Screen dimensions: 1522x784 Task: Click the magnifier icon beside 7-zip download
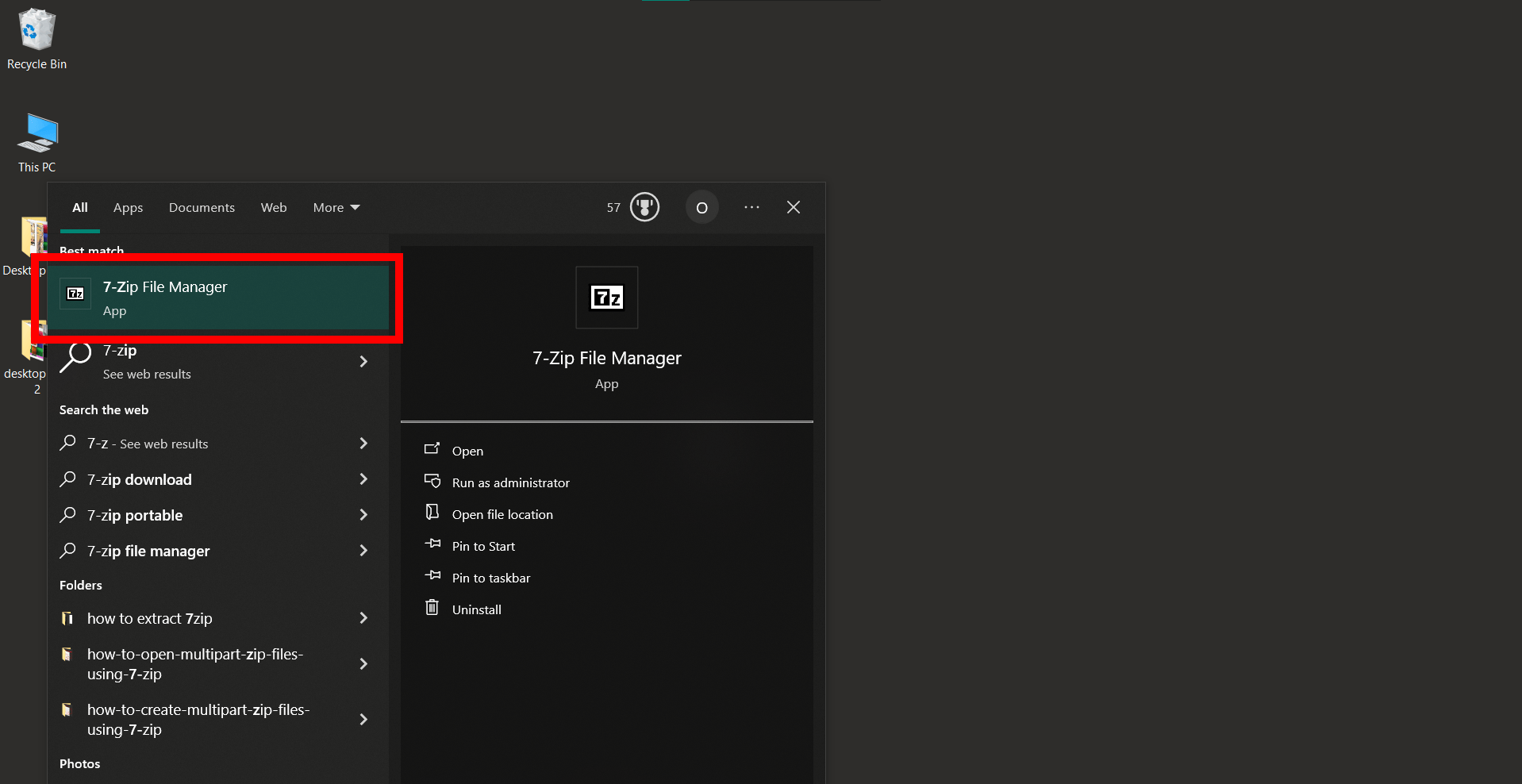tap(67, 479)
